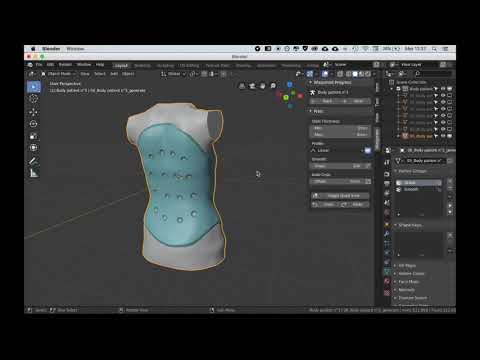Switch to the UV Editing workspace tab
480x360 pixels.
(x=189, y=66)
